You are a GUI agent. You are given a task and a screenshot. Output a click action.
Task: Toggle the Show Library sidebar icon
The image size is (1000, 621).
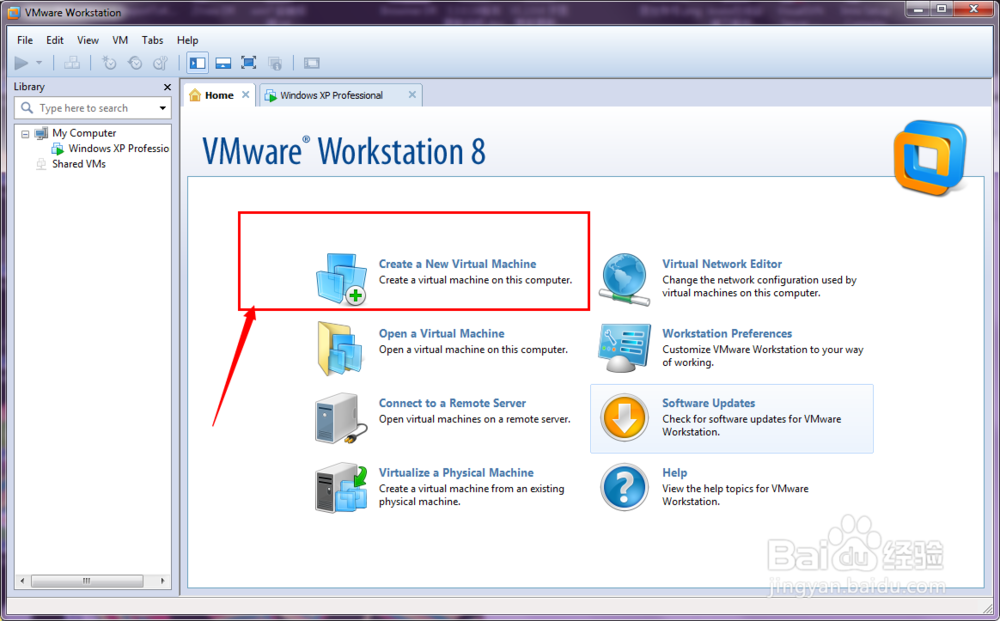click(x=198, y=62)
